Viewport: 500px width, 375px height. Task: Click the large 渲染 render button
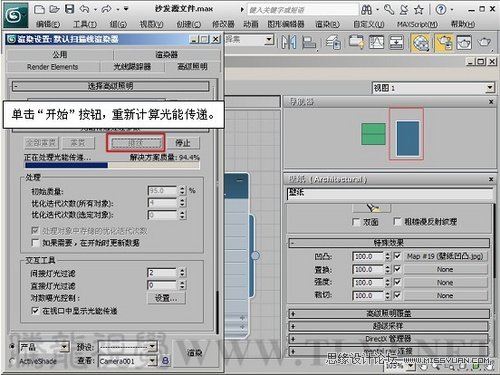click(x=195, y=353)
